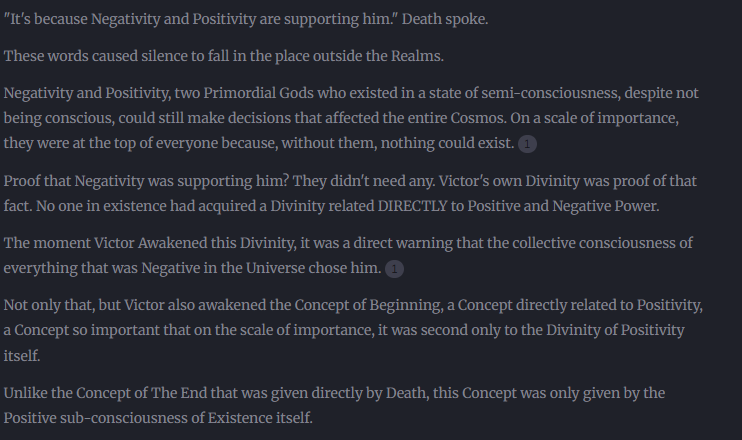This screenshot has height=440, width=742.
Task: Click the paragraph beginning 'Unlike the Concept of The End'
Action: [335, 405]
